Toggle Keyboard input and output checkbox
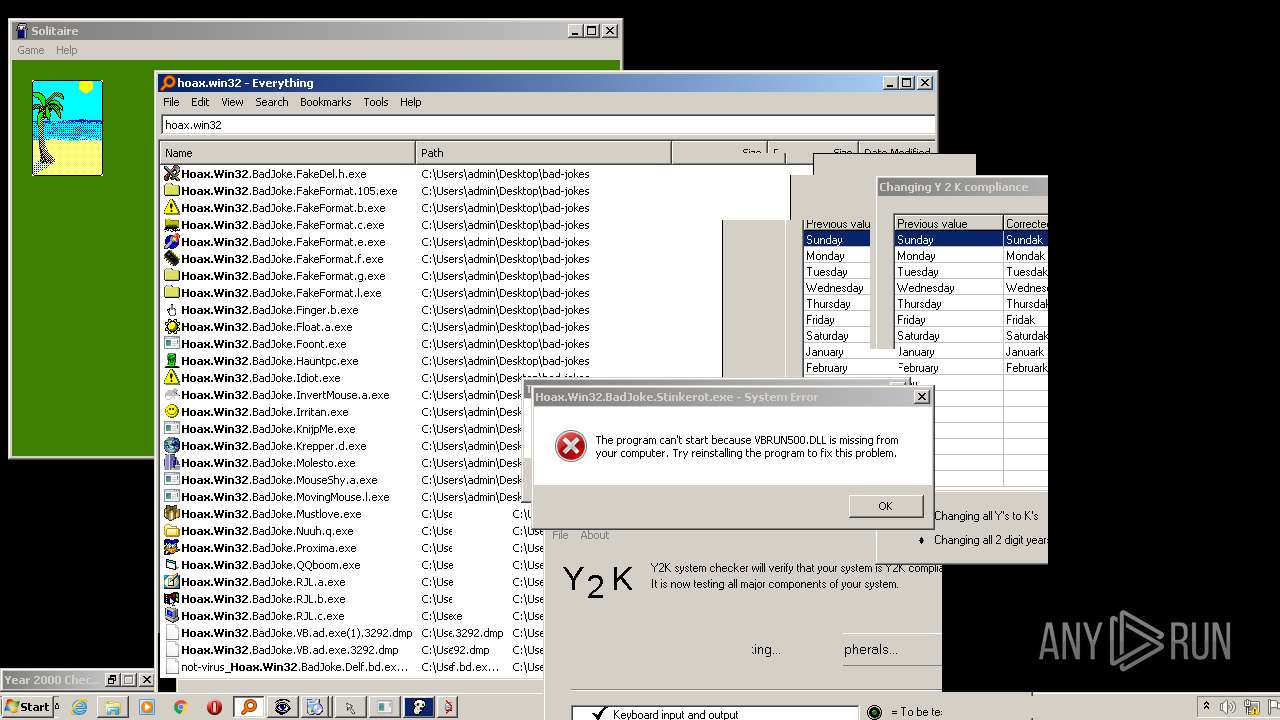 coord(600,713)
